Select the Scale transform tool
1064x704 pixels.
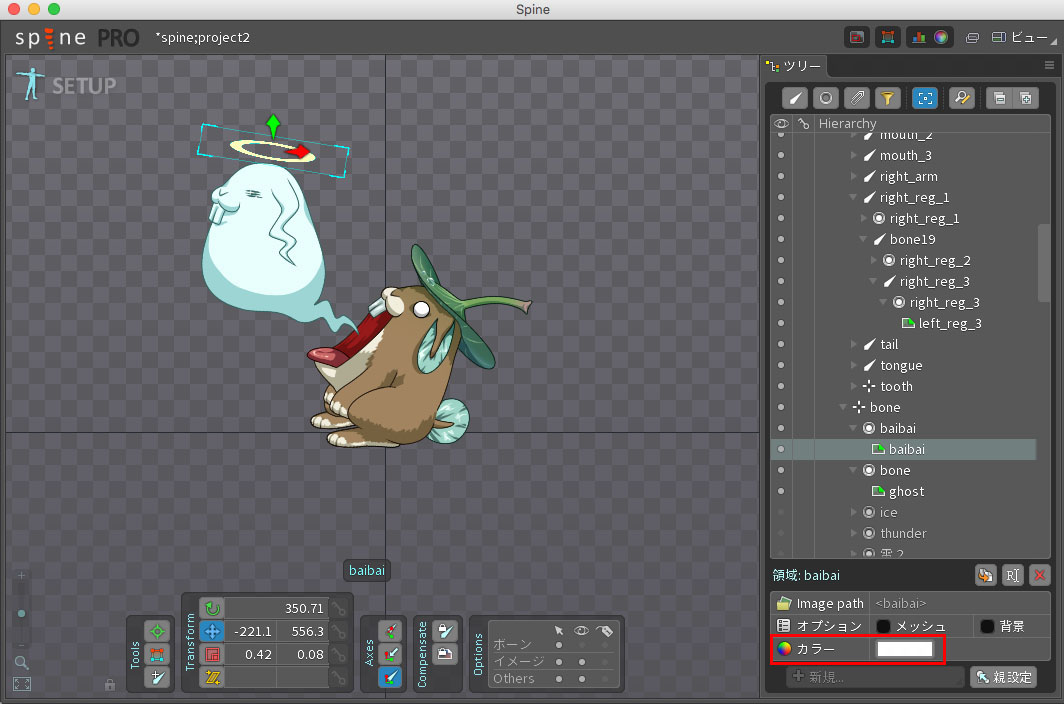[x=212, y=654]
